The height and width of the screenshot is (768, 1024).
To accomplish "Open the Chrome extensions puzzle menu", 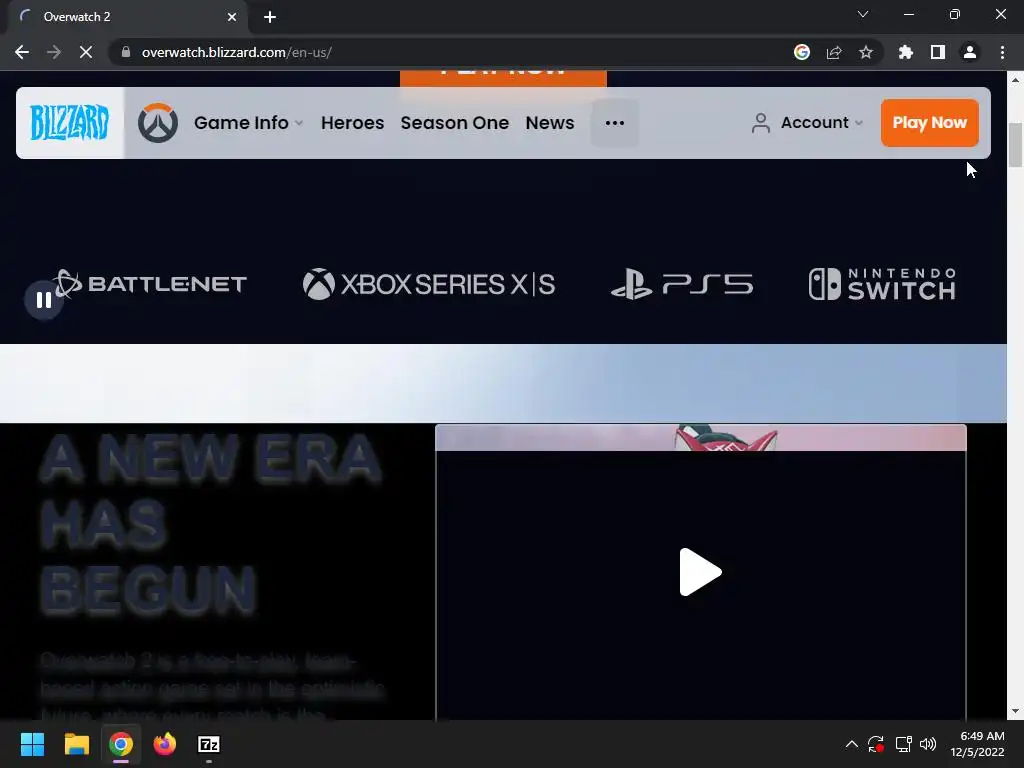I will (905, 52).
